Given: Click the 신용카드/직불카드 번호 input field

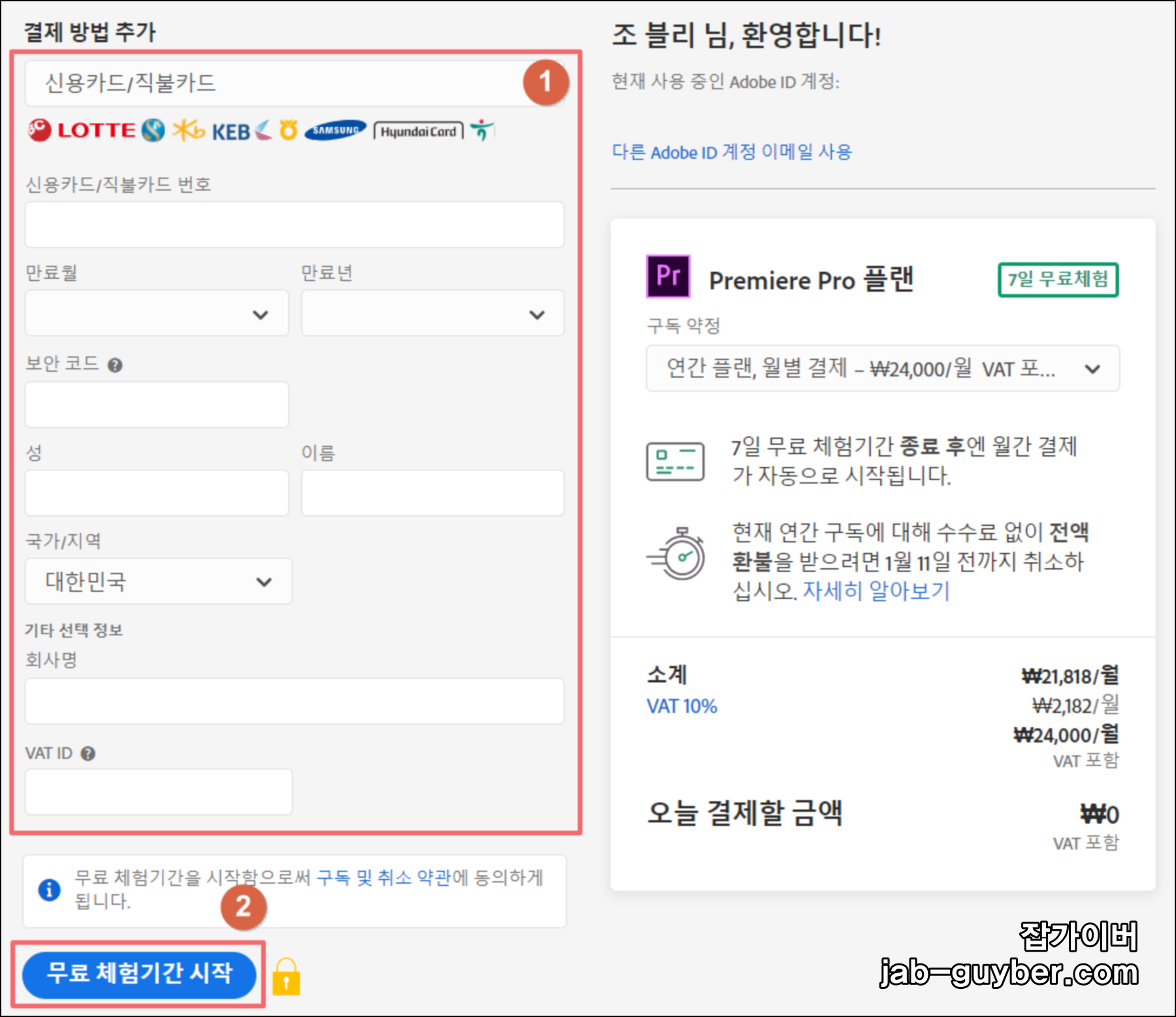Looking at the screenshot, I should point(295,225).
